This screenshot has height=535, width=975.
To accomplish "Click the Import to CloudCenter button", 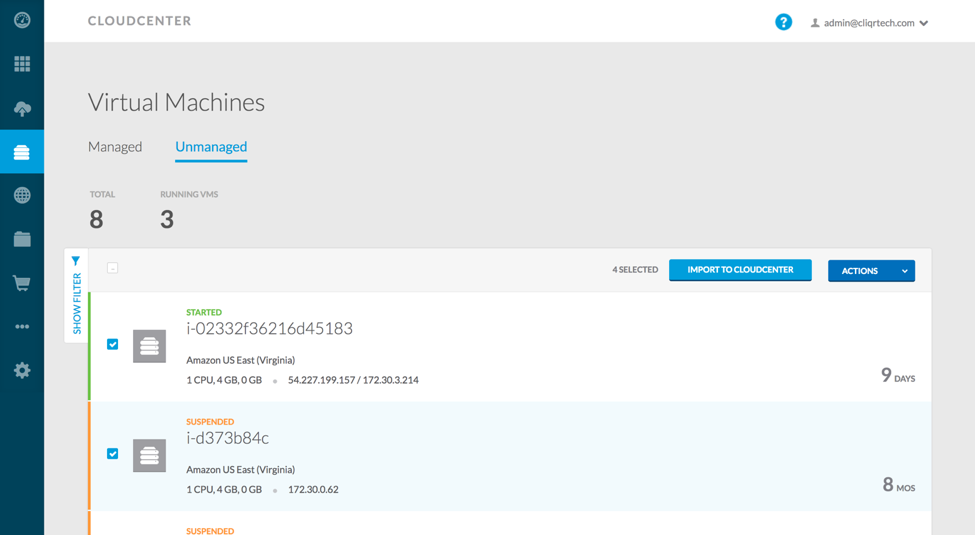I will tap(740, 270).
